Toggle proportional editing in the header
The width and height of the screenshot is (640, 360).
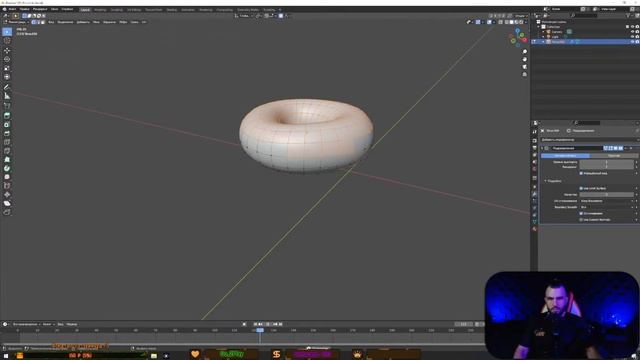[281, 16]
